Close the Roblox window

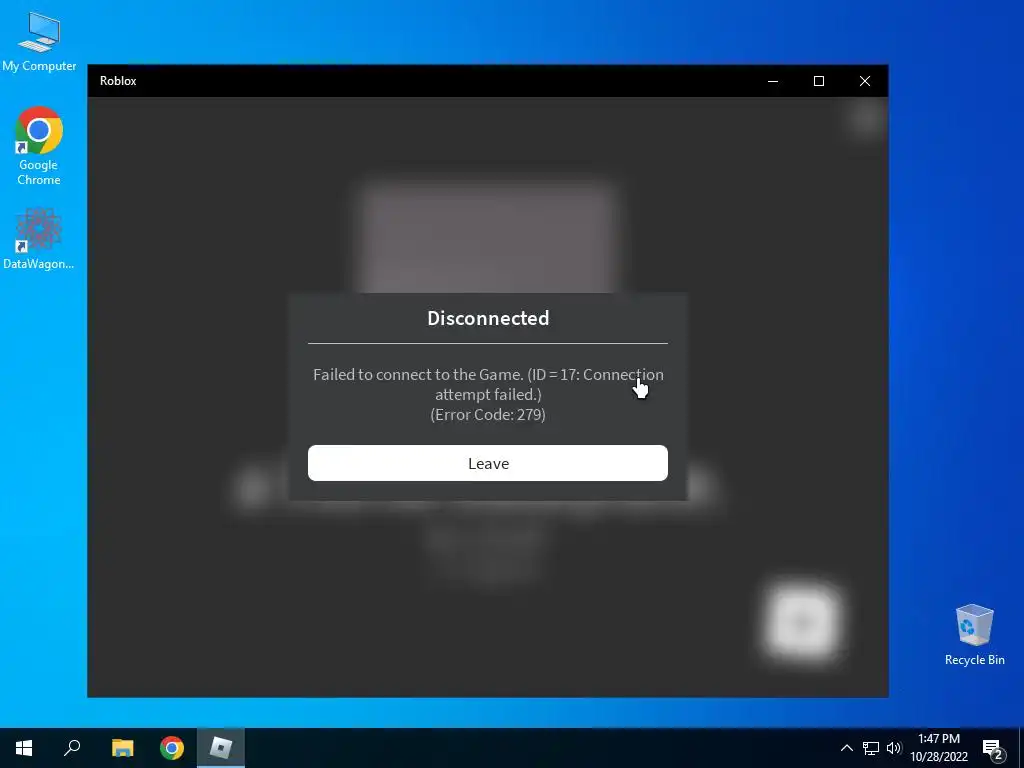[865, 81]
